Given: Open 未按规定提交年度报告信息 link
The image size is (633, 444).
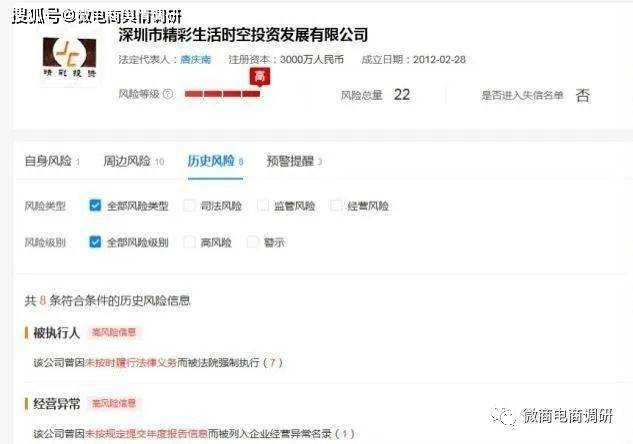Looking at the screenshot, I should pos(146,434).
